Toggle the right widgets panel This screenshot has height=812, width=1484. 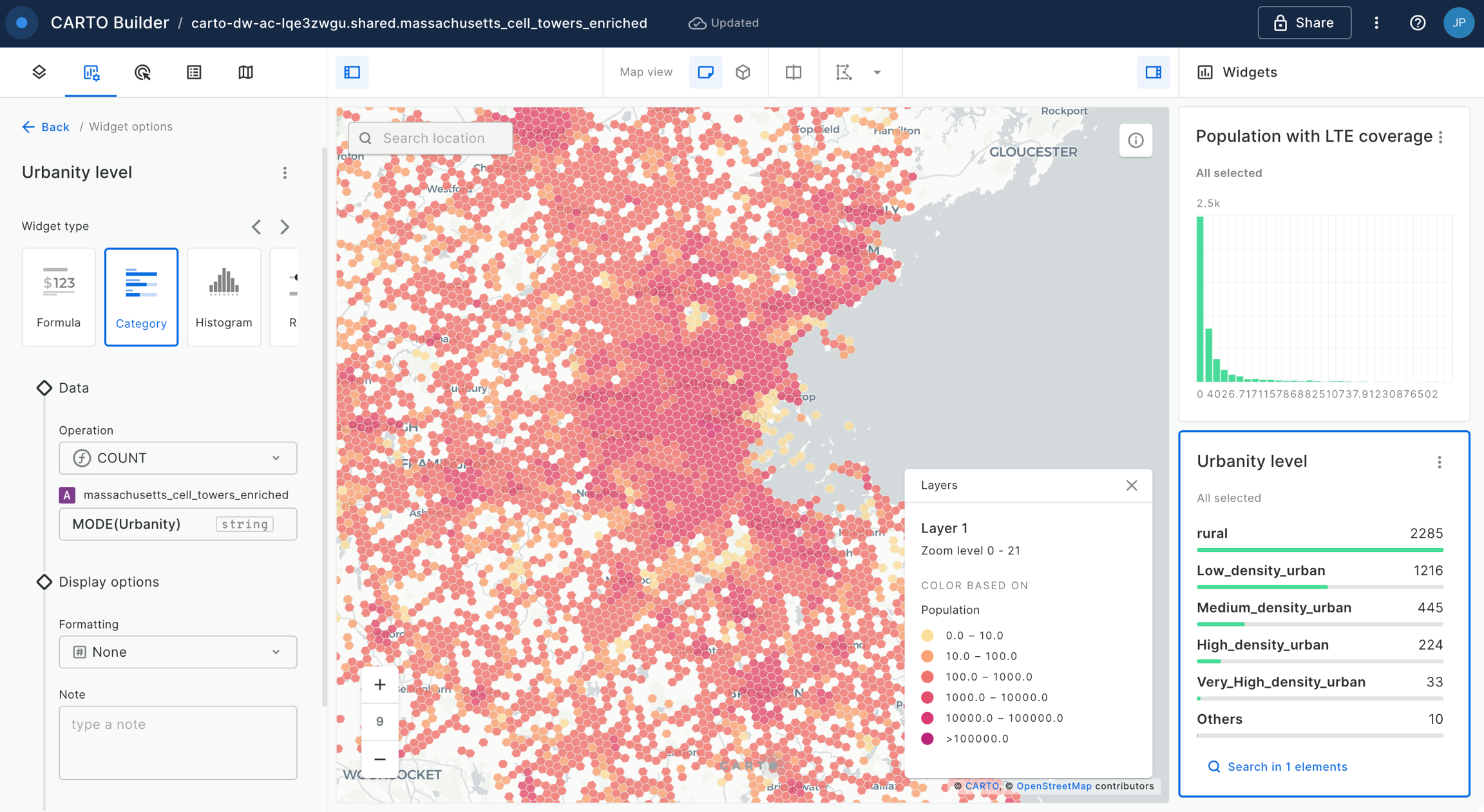[1153, 72]
